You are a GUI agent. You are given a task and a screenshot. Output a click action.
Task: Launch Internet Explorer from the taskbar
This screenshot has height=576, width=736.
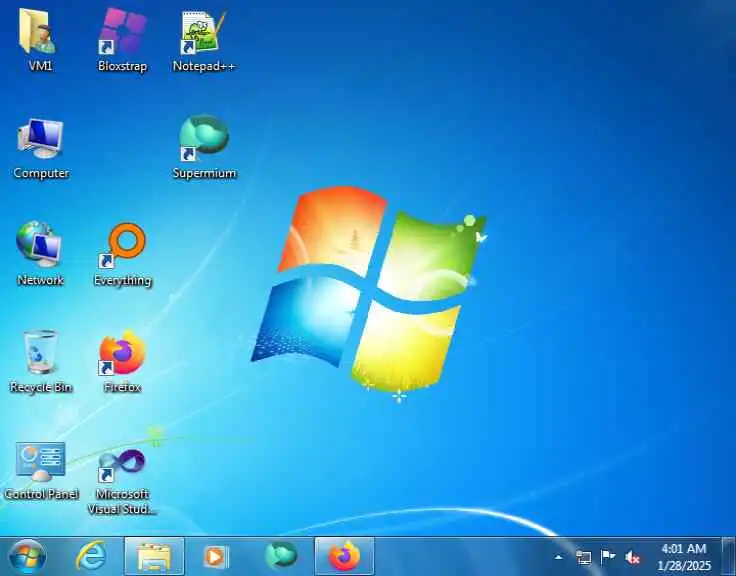pos(91,557)
